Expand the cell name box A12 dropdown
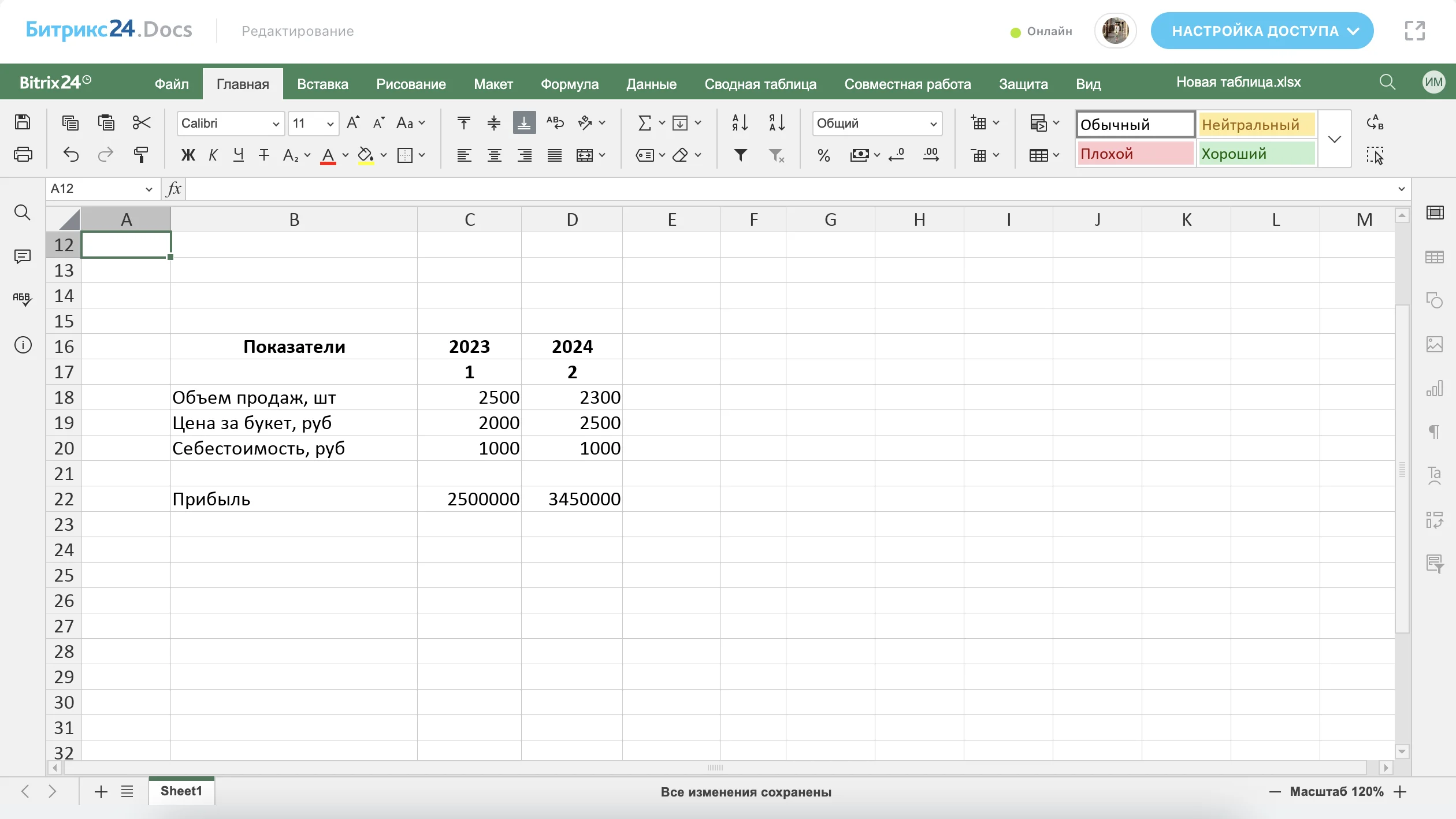 point(148,189)
